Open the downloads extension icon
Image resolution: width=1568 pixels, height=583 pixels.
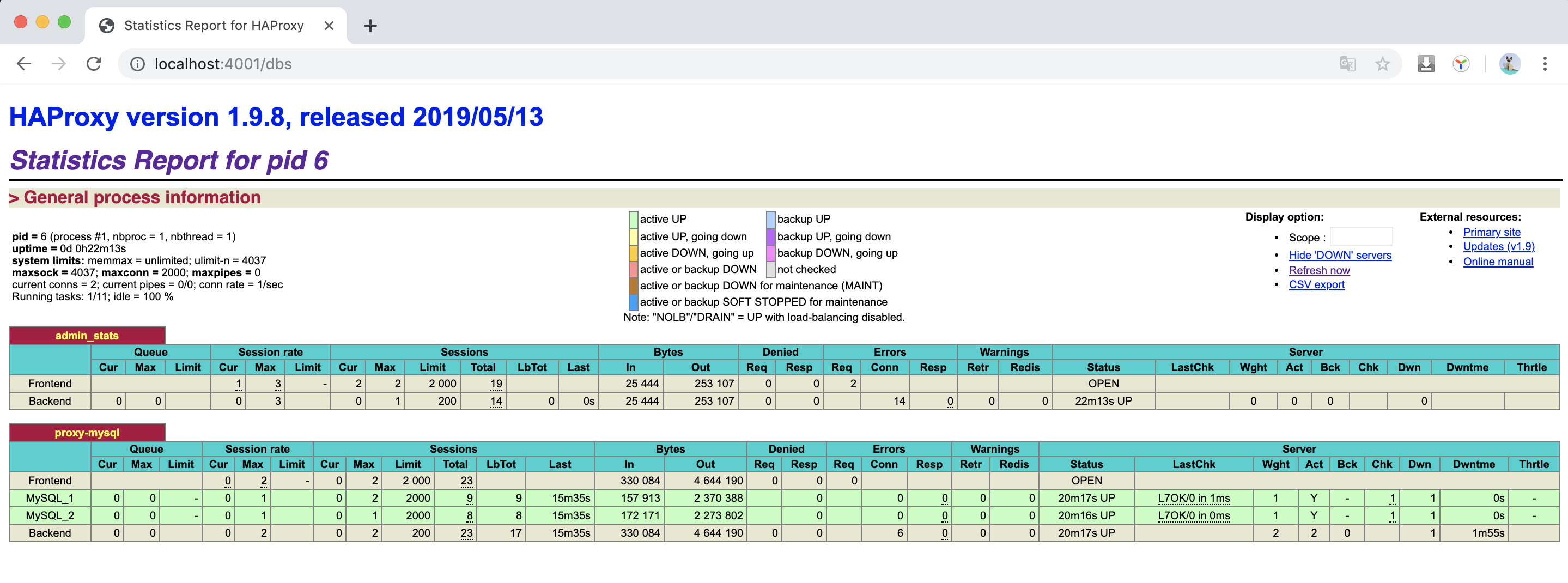[x=1426, y=63]
